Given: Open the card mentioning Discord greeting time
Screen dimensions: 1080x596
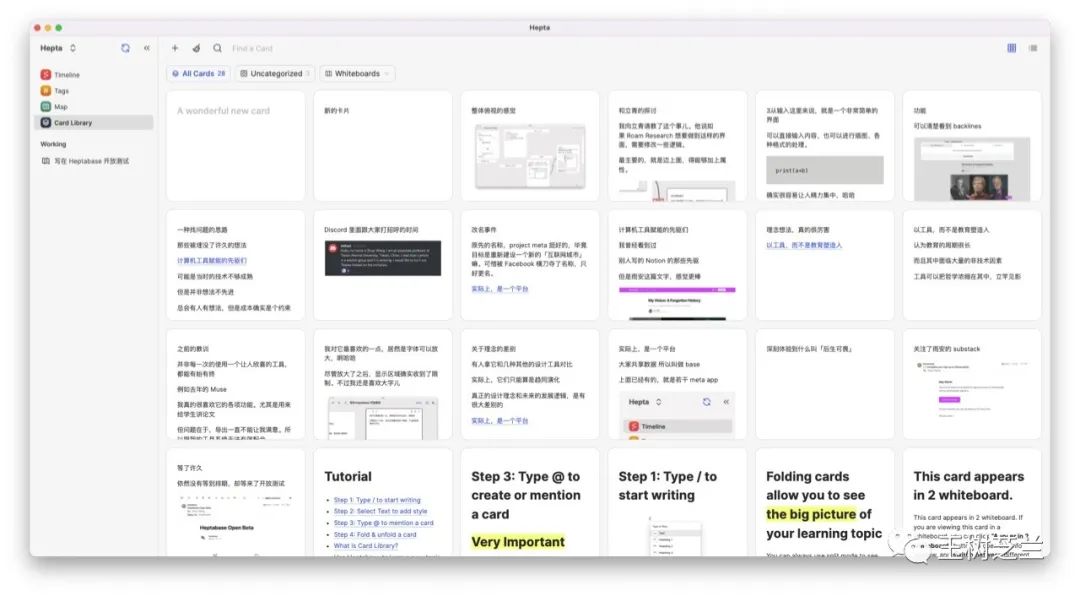Looking at the screenshot, I should (383, 265).
